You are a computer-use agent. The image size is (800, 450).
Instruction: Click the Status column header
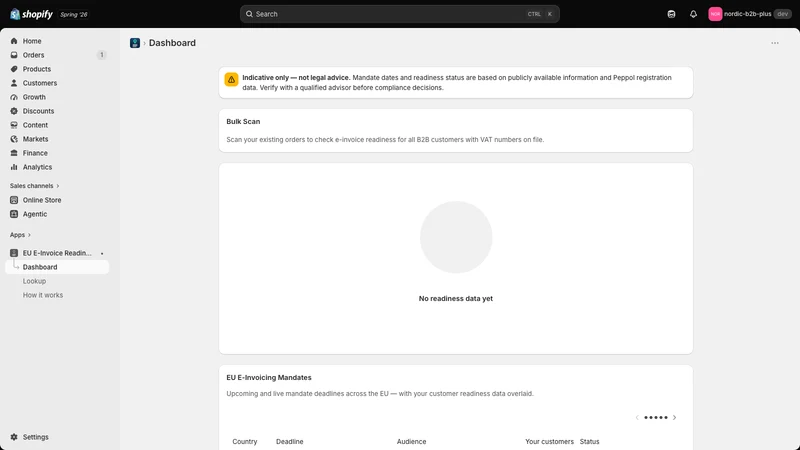coord(589,441)
